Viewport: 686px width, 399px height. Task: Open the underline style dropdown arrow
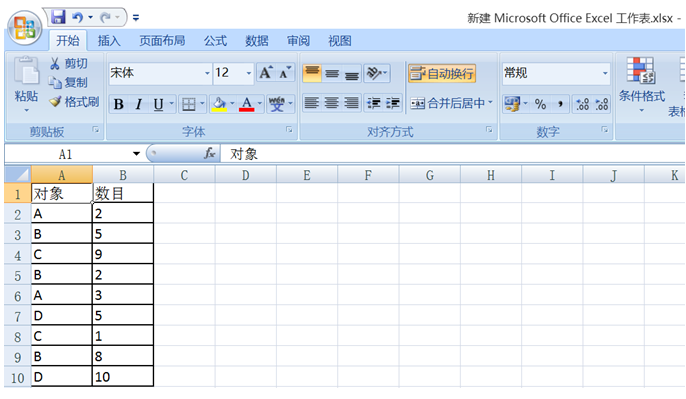pyautogui.click(x=172, y=104)
